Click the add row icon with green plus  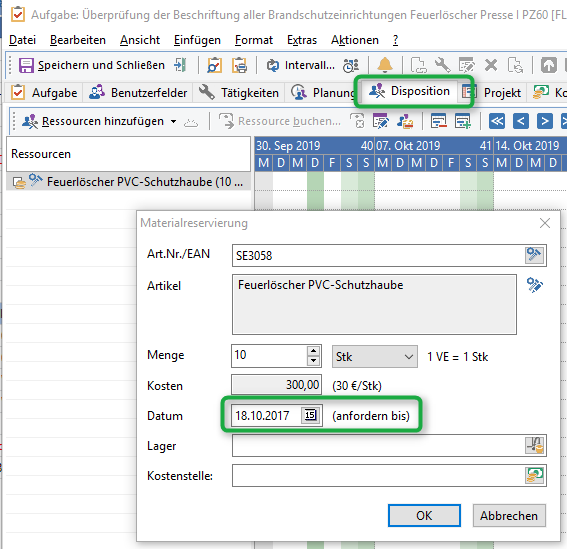coord(463,121)
